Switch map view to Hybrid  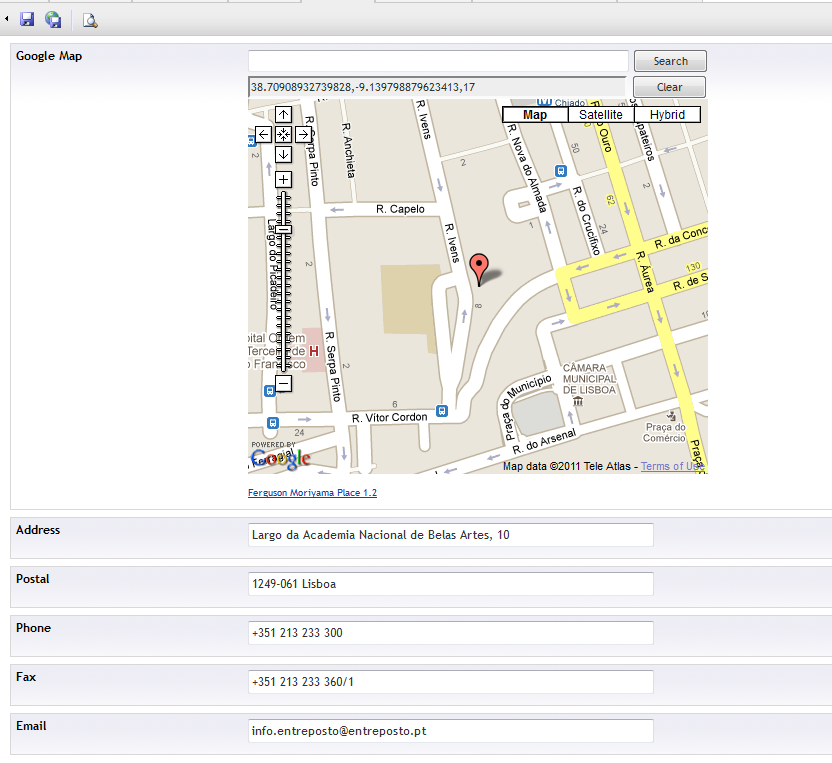point(667,115)
